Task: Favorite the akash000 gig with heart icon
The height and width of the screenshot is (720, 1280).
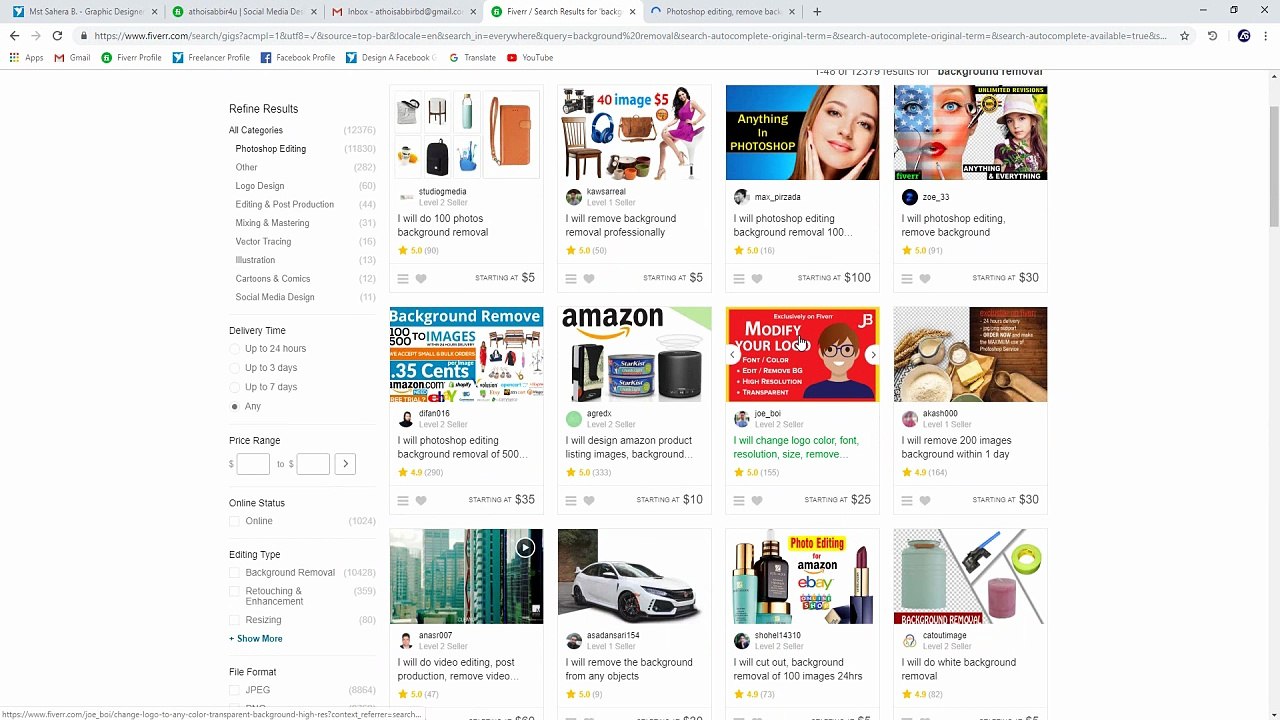Action: 925,501
